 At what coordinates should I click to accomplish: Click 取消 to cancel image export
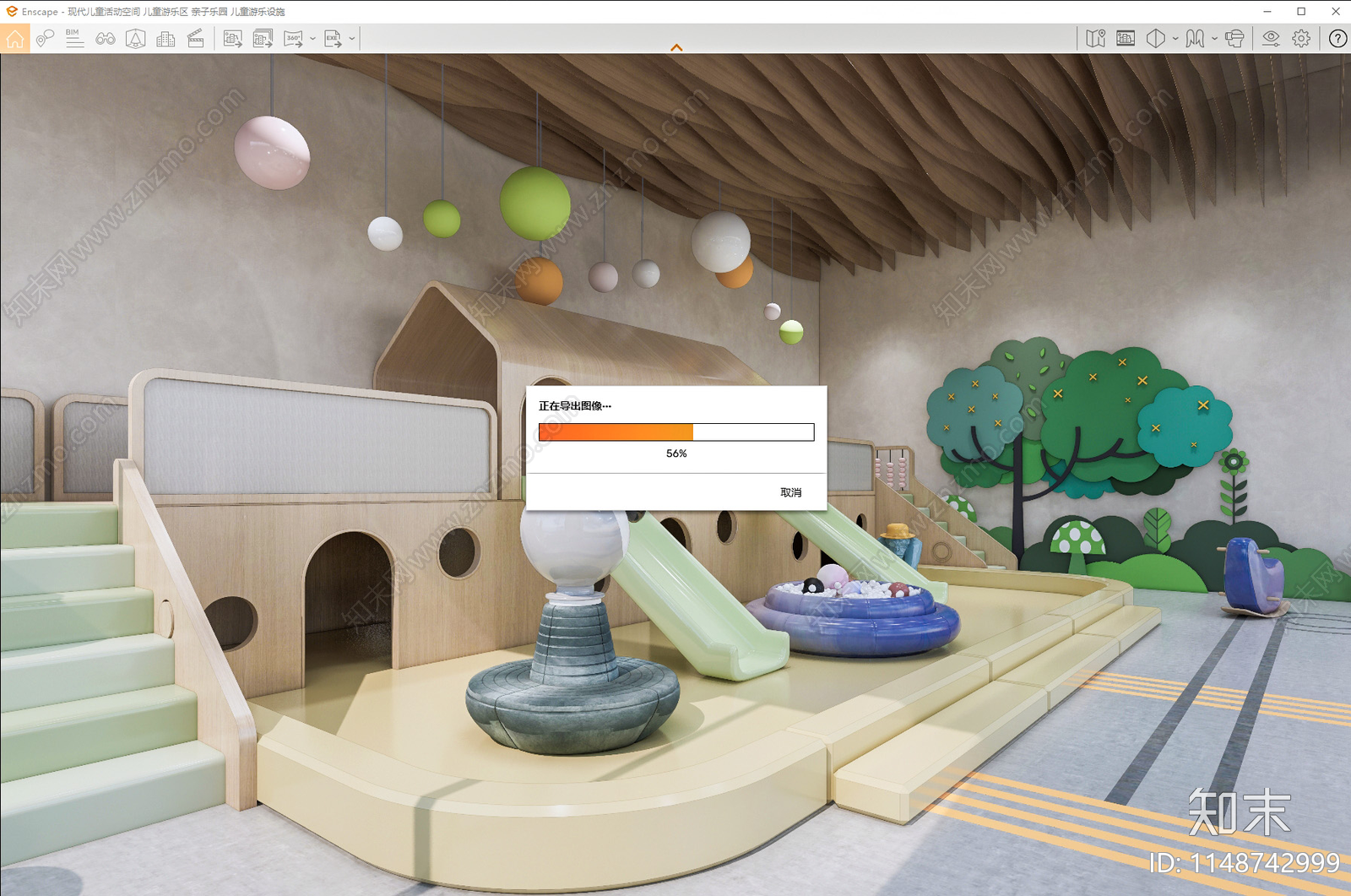pos(791,492)
